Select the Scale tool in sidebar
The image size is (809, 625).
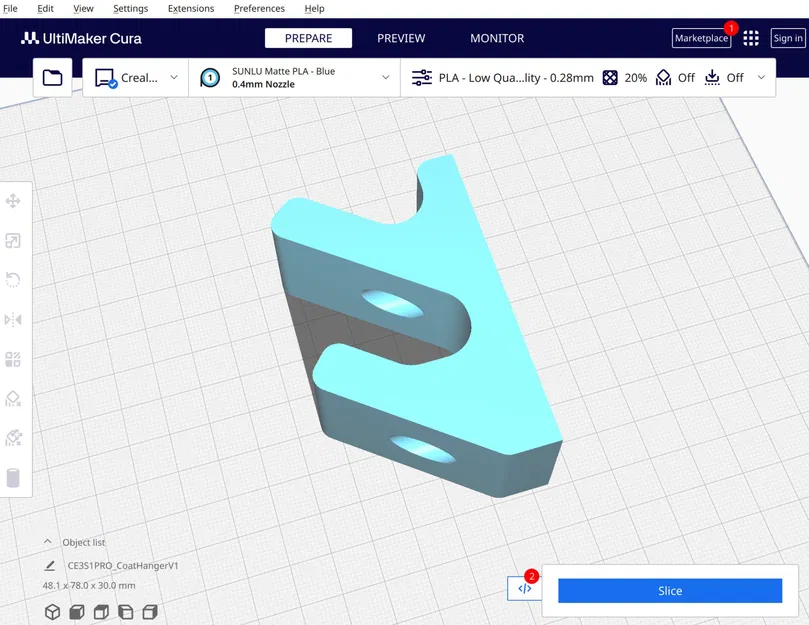coord(13,241)
